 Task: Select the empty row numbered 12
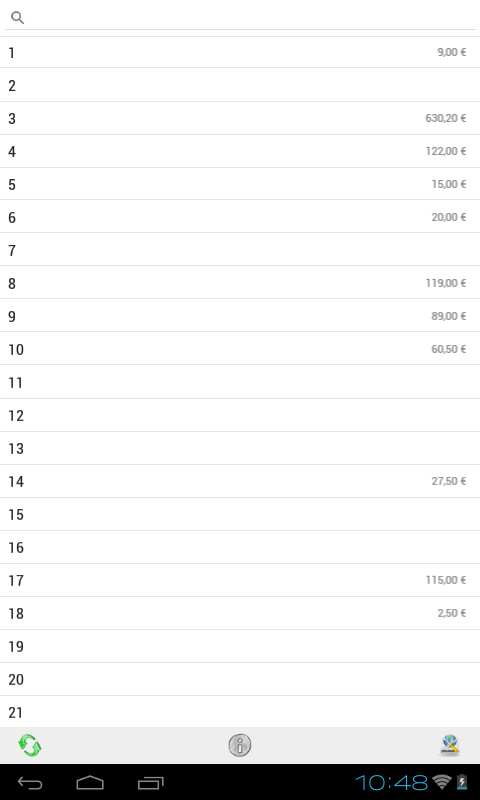240,415
